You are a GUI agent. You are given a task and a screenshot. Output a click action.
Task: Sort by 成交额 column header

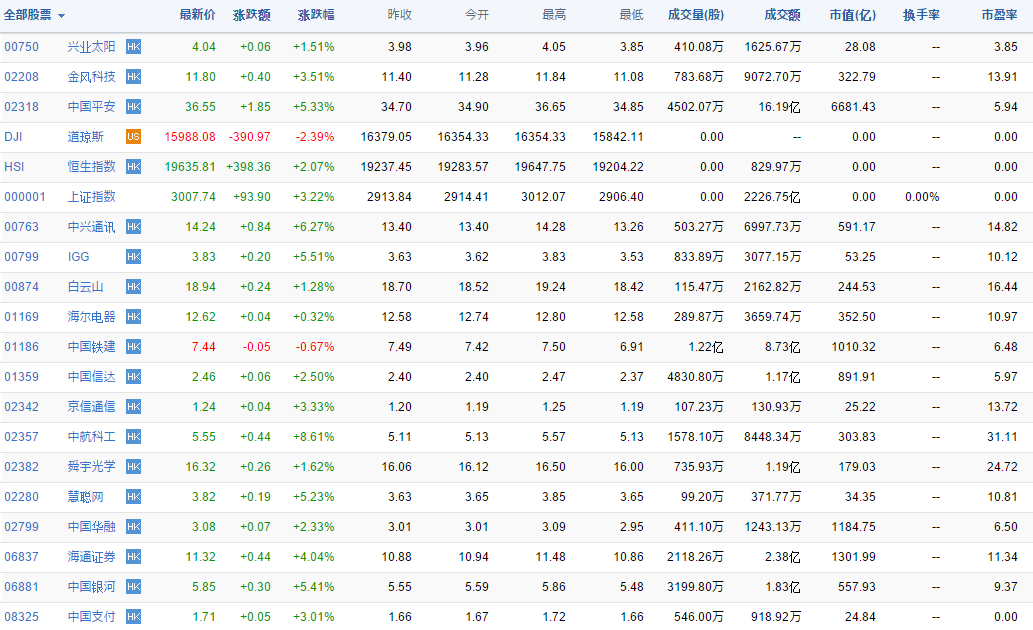783,14
